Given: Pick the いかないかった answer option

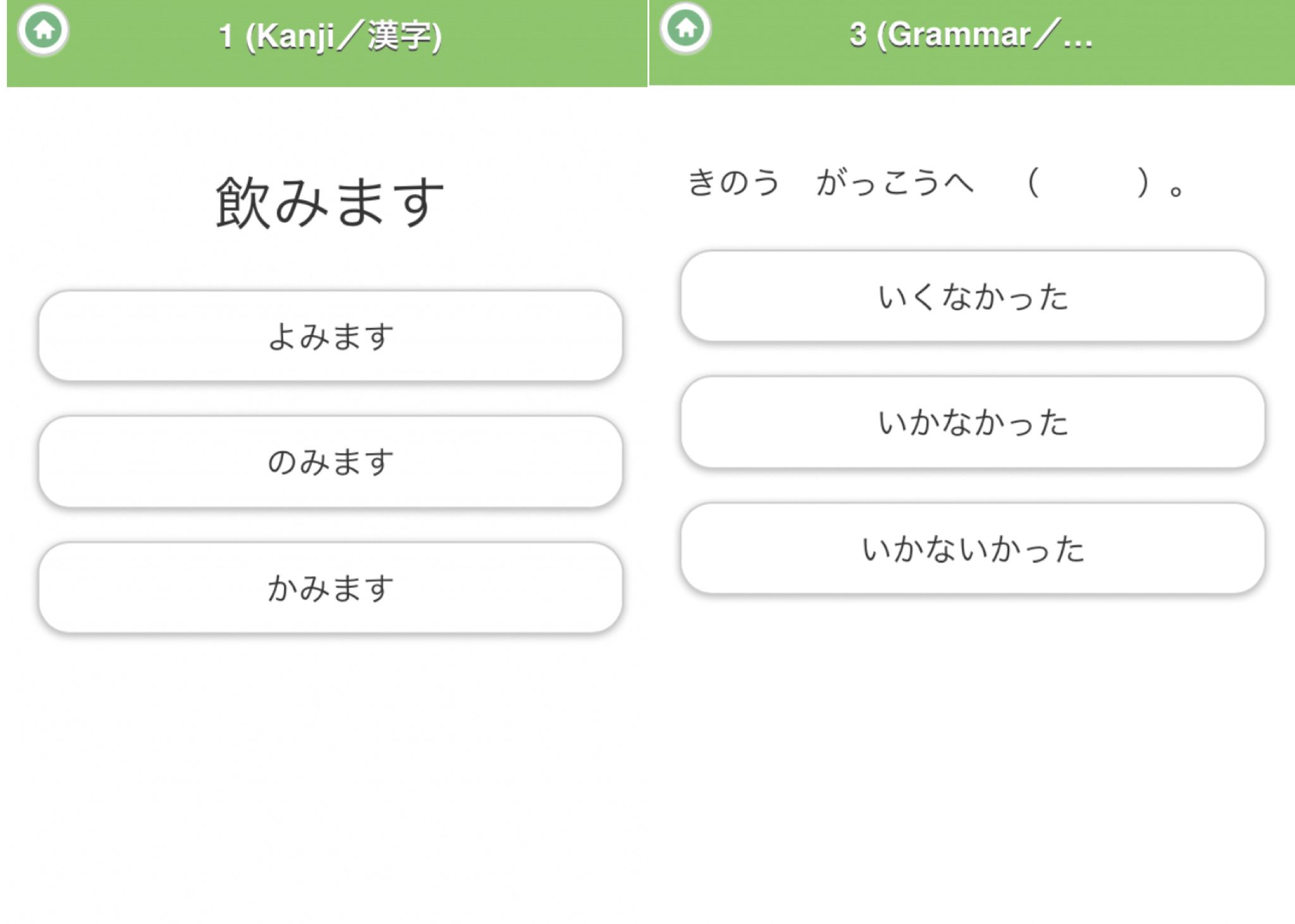Looking at the screenshot, I should [x=973, y=548].
